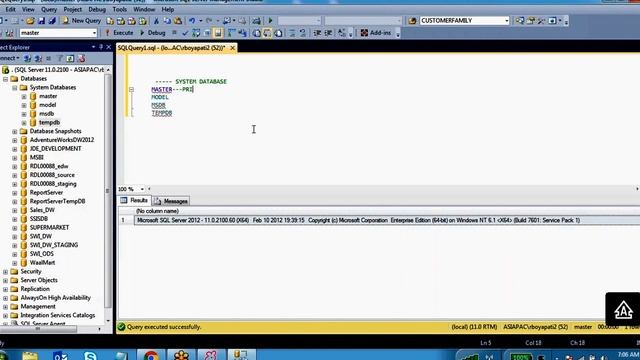Collapse the MASTER code block in editor
Screen dimensions: 640x360
(x=131, y=89)
